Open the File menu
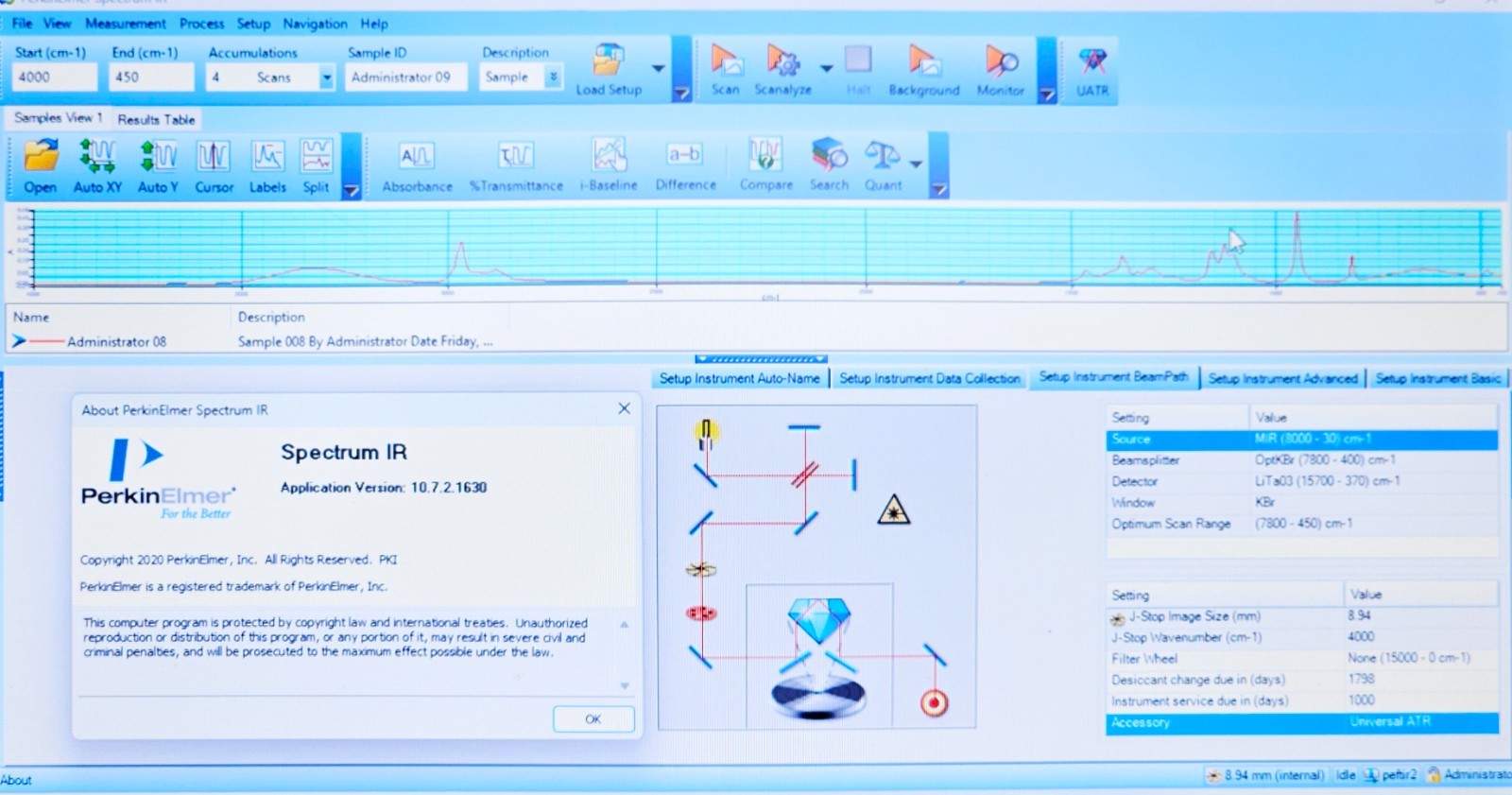This screenshot has width=1512, height=795. 22,23
